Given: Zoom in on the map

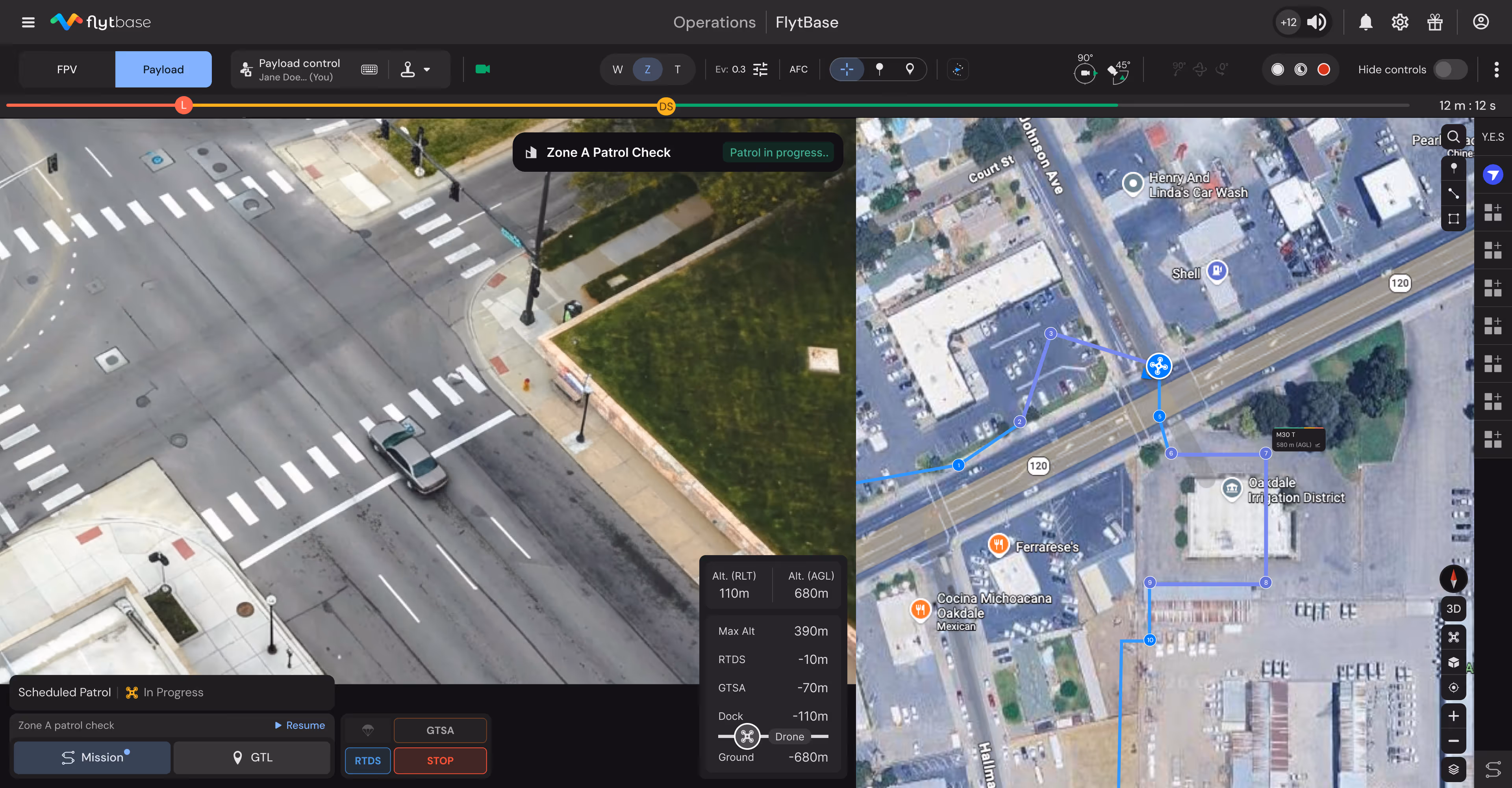Looking at the screenshot, I should pyautogui.click(x=1453, y=716).
